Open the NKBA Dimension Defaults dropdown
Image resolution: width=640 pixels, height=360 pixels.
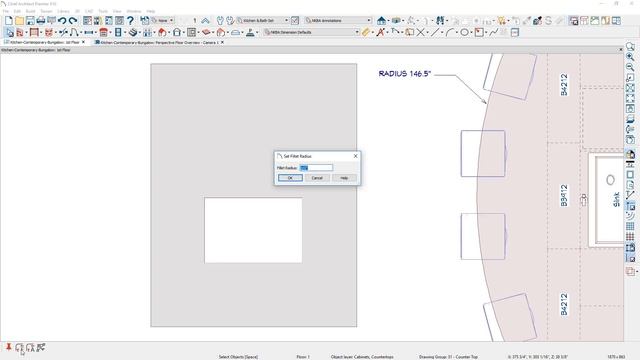click(311, 32)
